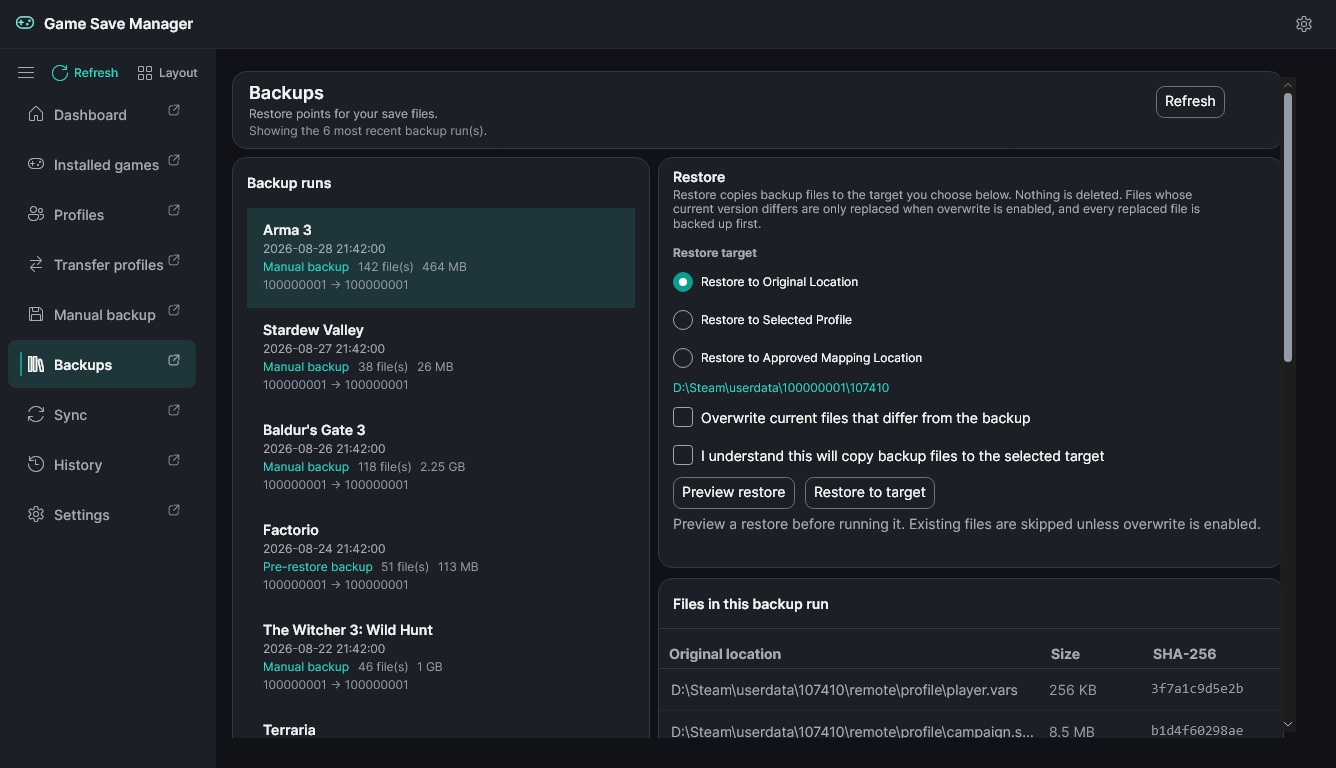Click the D:\Steam\userdata\100000001\107410 path
Viewport: 1336px width, 768px height.
tap(781, 388)
